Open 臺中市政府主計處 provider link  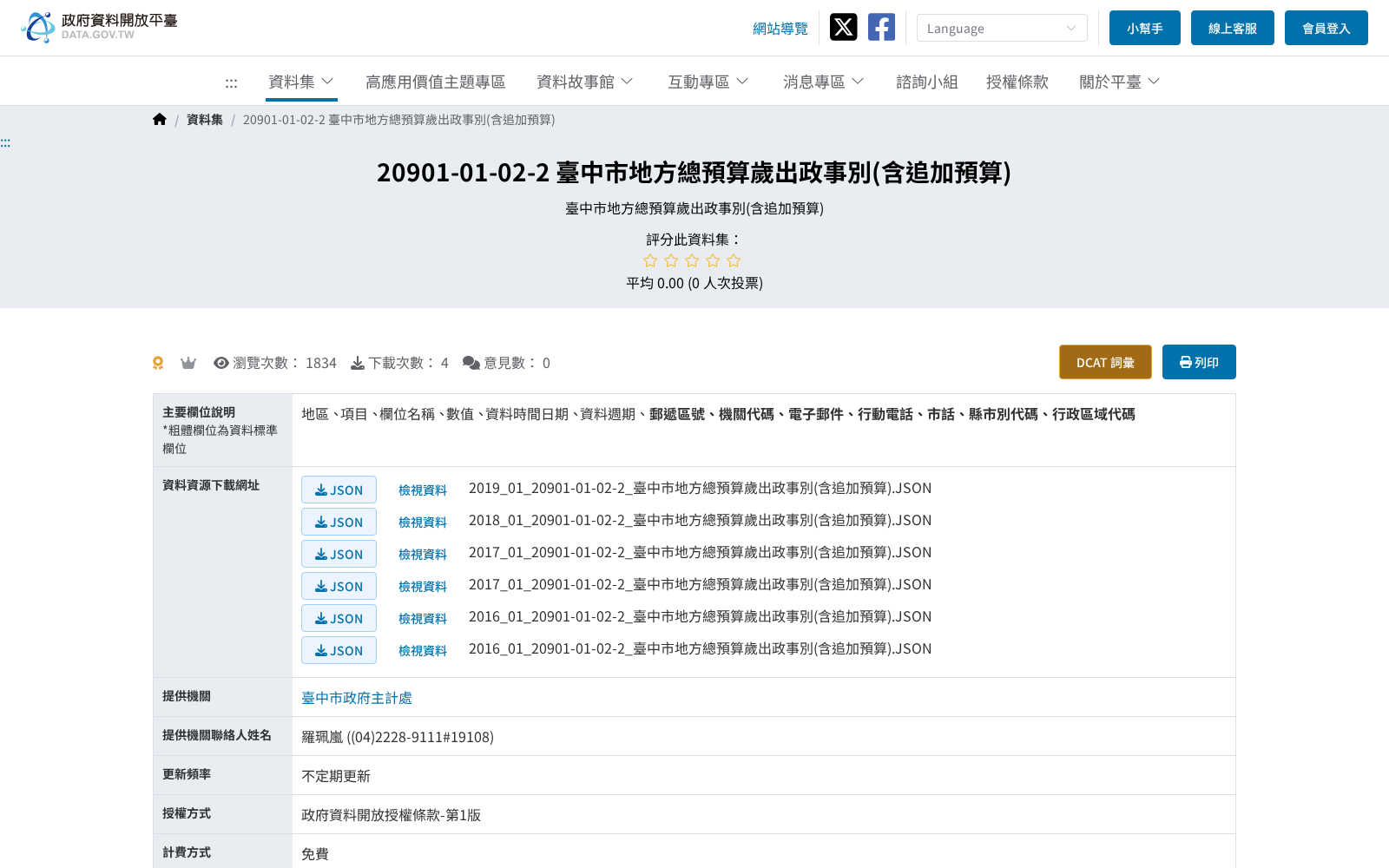(357, 698)
